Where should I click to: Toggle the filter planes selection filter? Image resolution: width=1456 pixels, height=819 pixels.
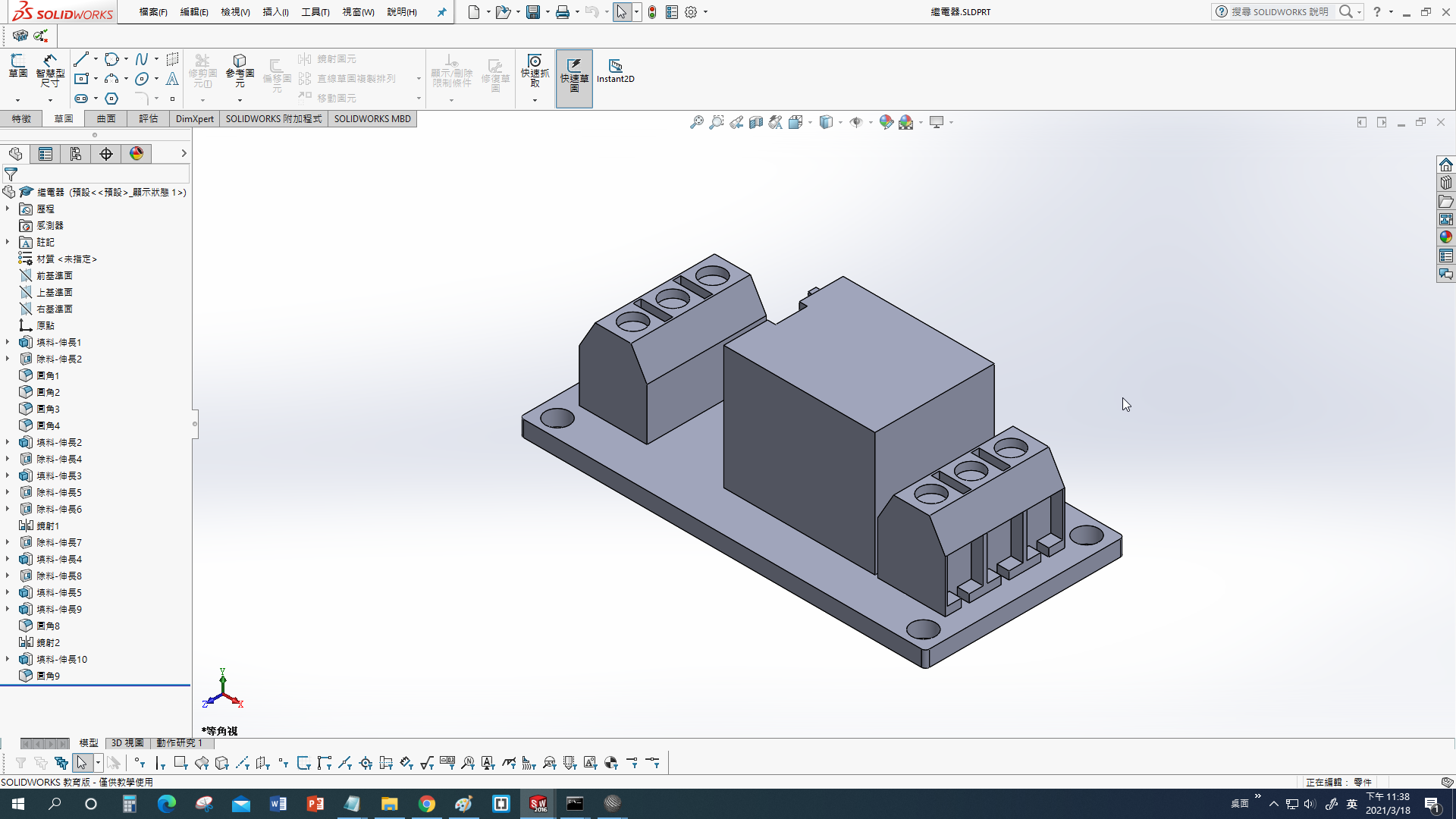pyautogui.click(x=263, y=763)
